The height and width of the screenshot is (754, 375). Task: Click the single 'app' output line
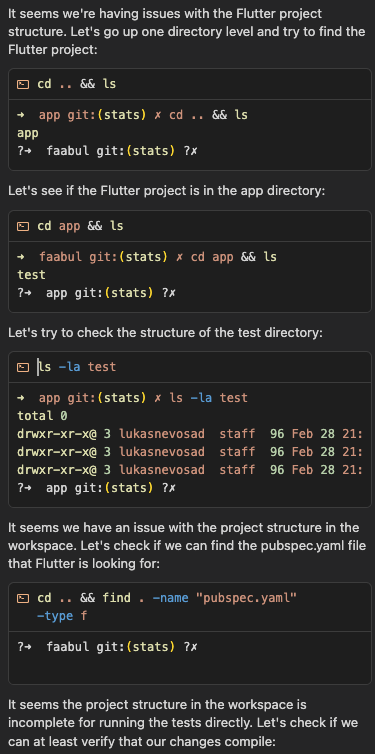pyautogui.click(x=28, y=133)
